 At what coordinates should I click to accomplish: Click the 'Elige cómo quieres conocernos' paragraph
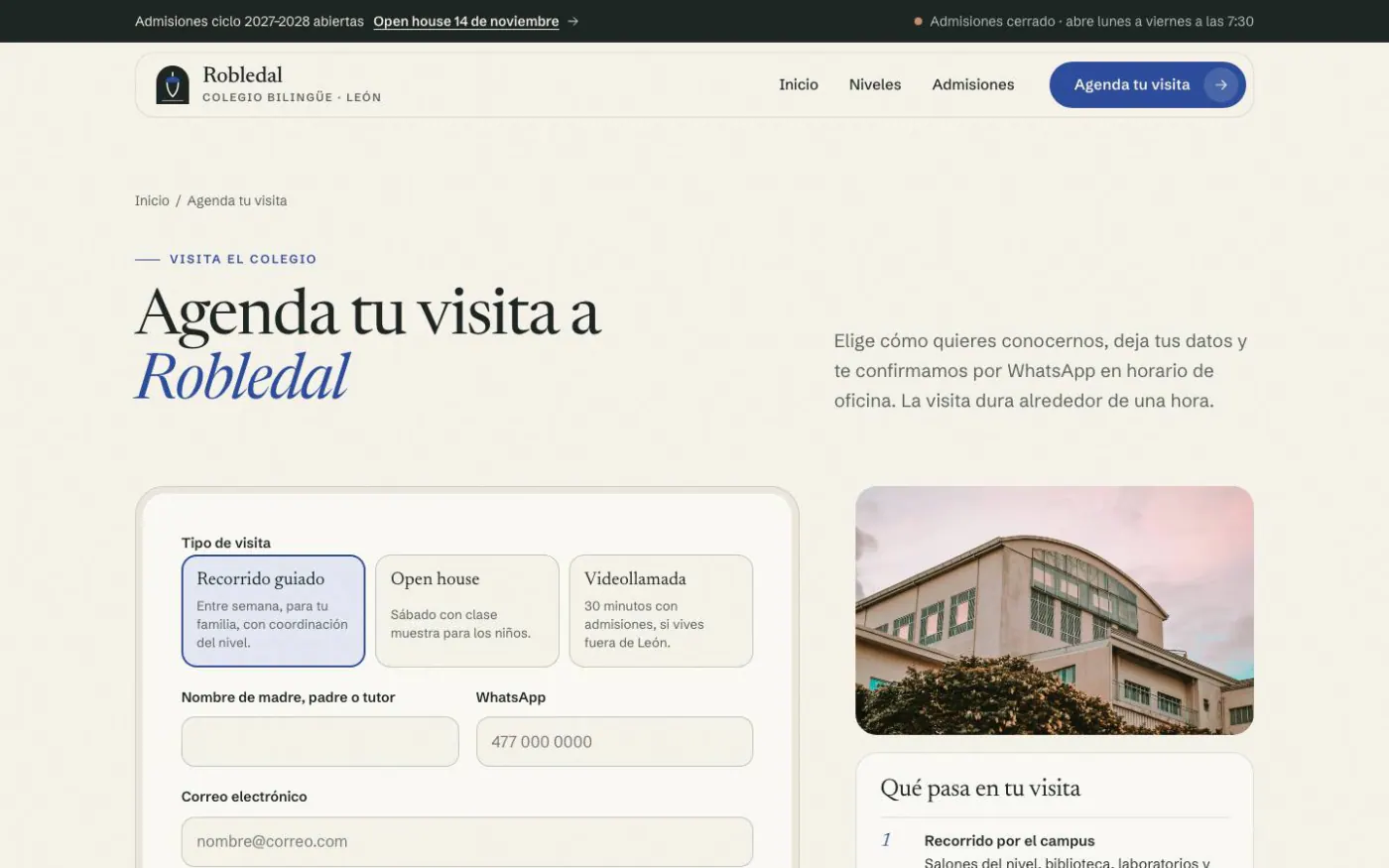(x=1041, y=371)
